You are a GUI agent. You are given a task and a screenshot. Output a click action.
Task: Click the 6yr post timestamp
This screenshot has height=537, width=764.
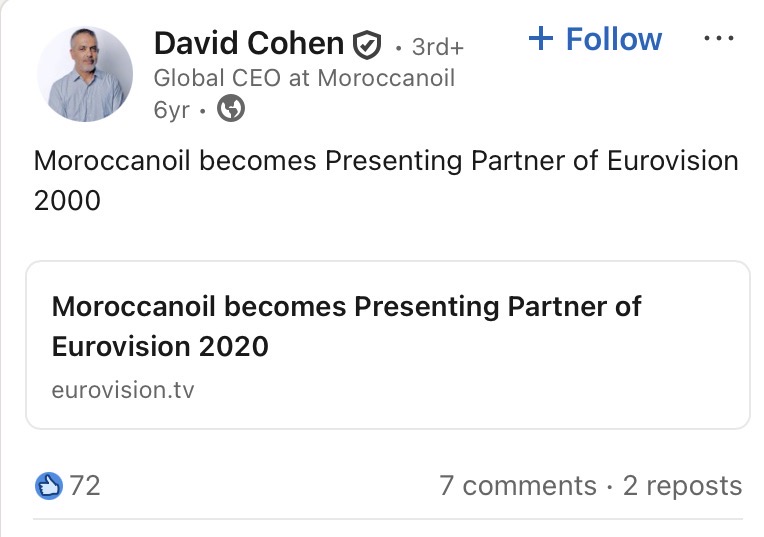(x=172, y=110)
